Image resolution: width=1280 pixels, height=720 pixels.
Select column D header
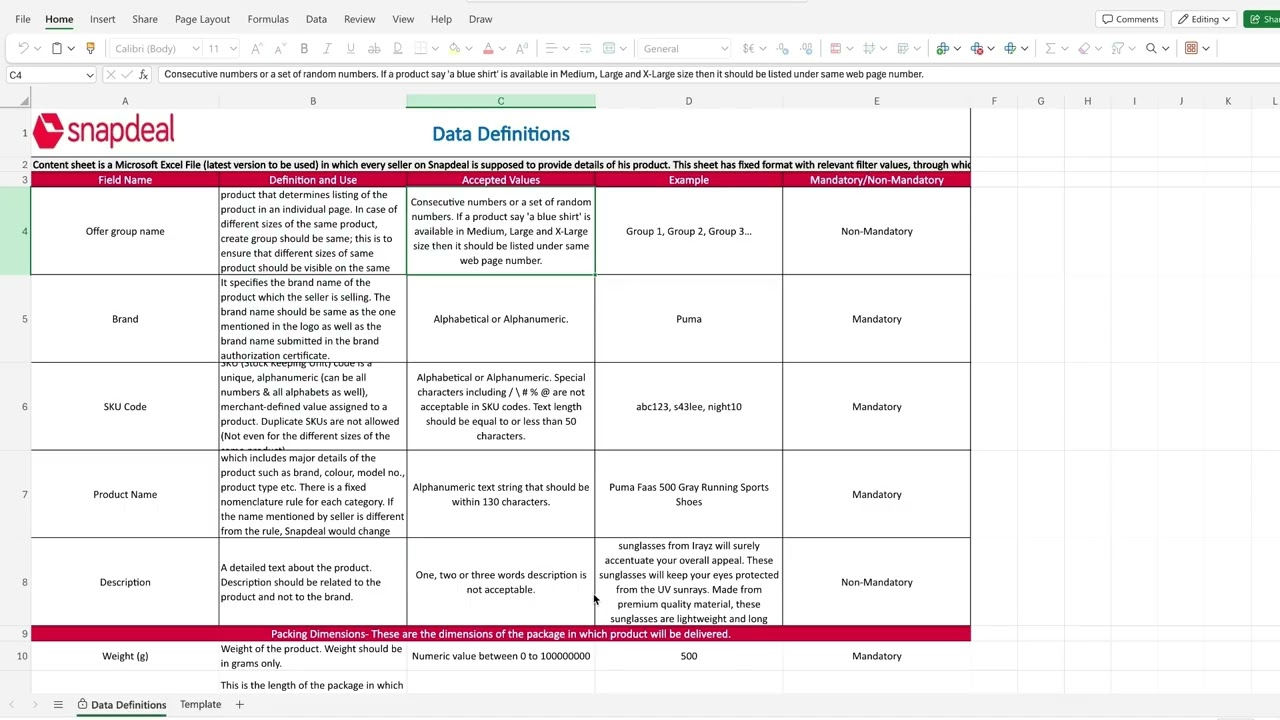[688, 101]
